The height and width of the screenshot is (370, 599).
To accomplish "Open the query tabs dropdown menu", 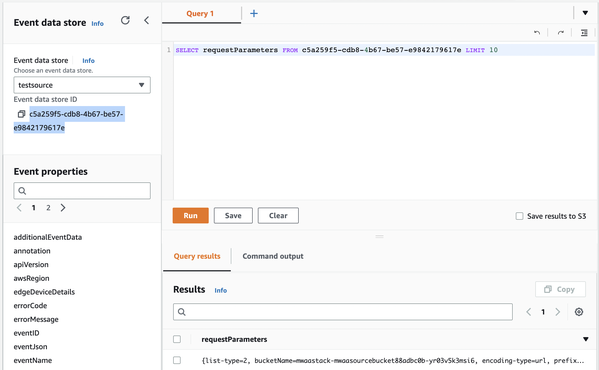I will [x=585, y=13].
